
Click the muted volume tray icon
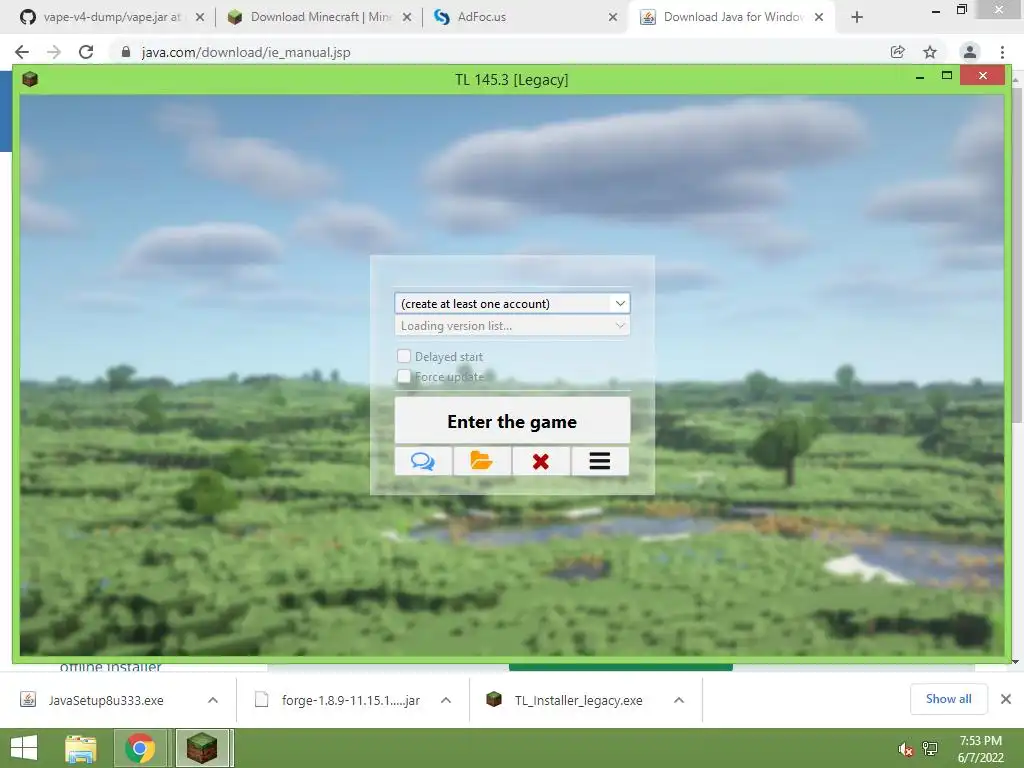[x=906, y=750]
